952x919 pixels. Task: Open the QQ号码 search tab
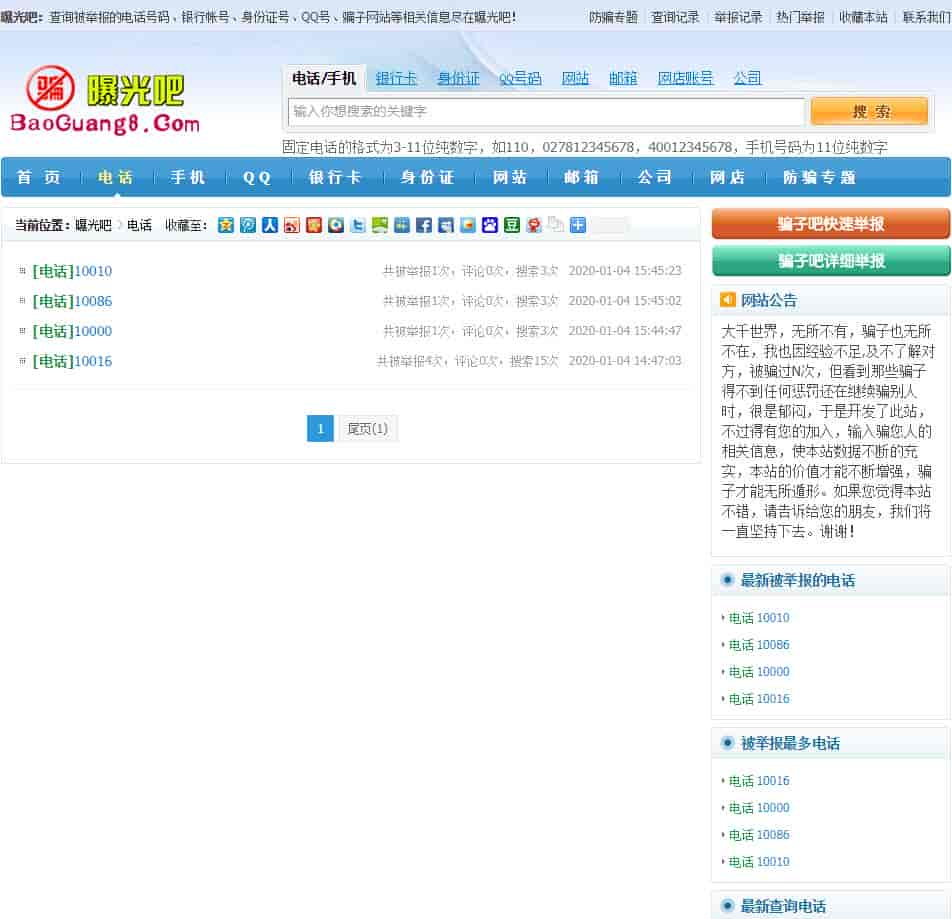click(x=520, y=78)
